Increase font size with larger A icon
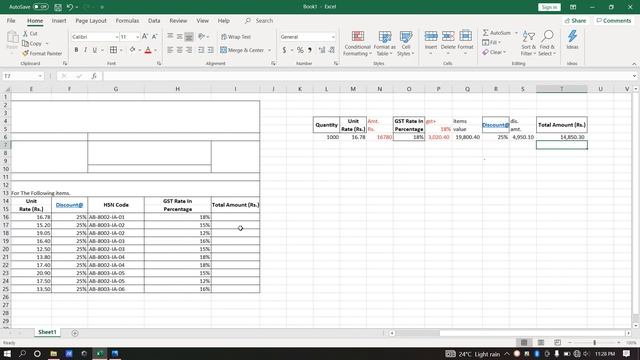640x360 pixels. pyautogui.click(x=145, y=37)
